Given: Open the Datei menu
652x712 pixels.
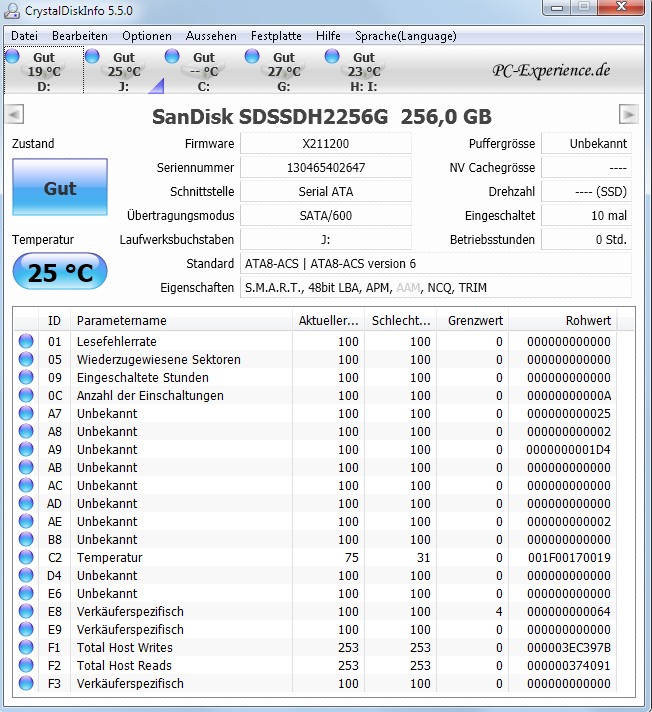Looking at the screenshot, I should [24, 36].
